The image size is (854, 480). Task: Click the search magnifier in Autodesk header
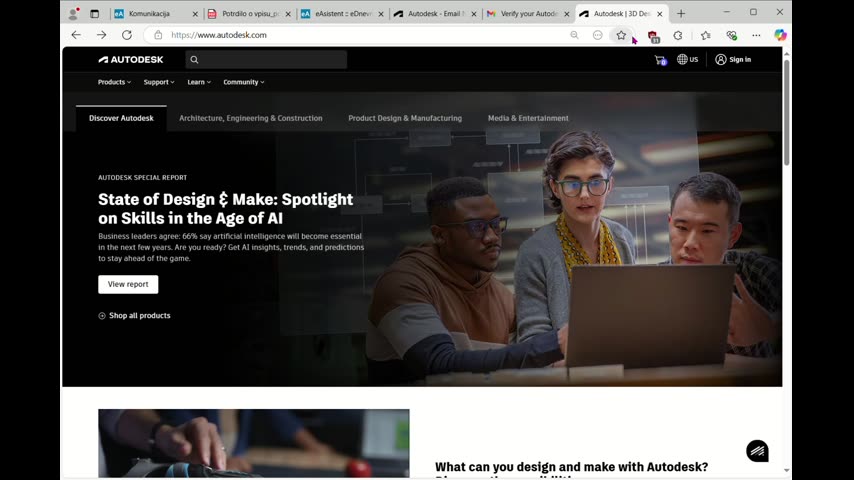click(194, 60)
